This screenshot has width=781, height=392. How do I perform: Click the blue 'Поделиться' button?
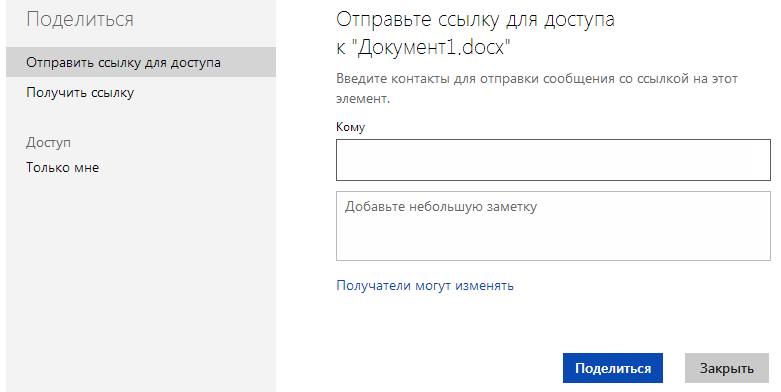(613, 368)
